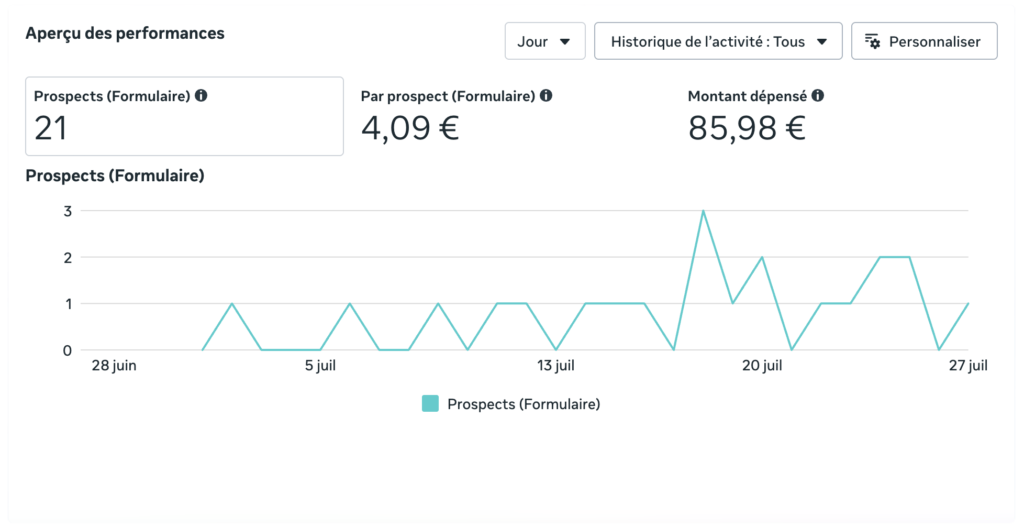Click the 27 juil endpoint on the chart
Screen dimensions: 1024x527
(968, 304)
